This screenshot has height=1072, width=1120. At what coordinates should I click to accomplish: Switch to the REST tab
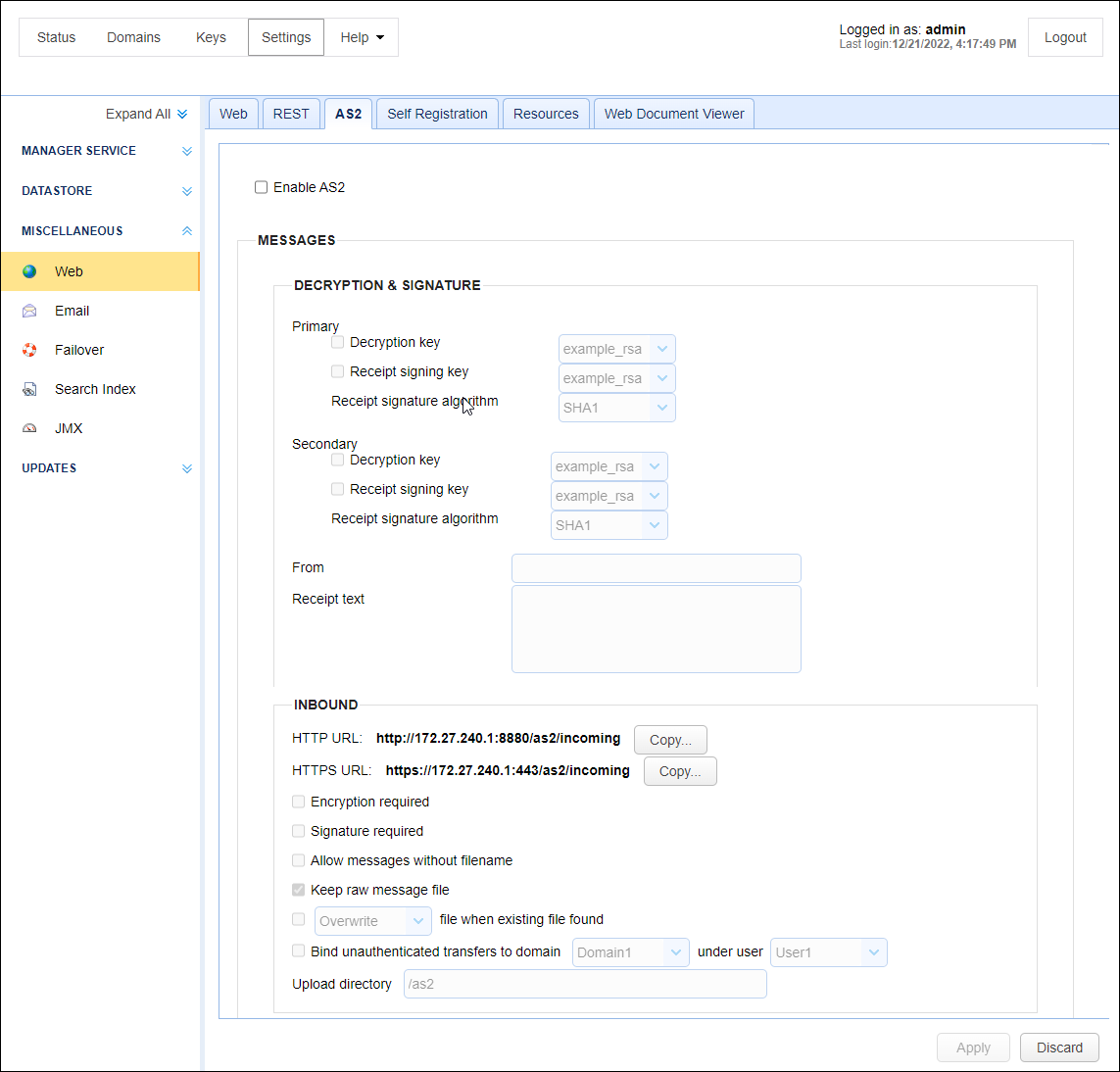[291, 114]
